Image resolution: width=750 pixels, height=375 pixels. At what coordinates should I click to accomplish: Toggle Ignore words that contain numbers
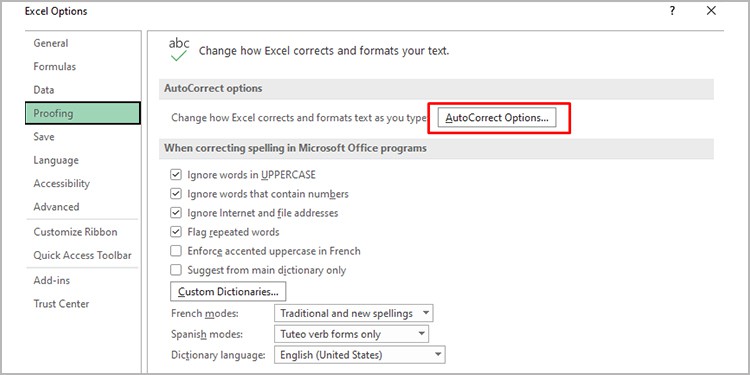point(176,194)
